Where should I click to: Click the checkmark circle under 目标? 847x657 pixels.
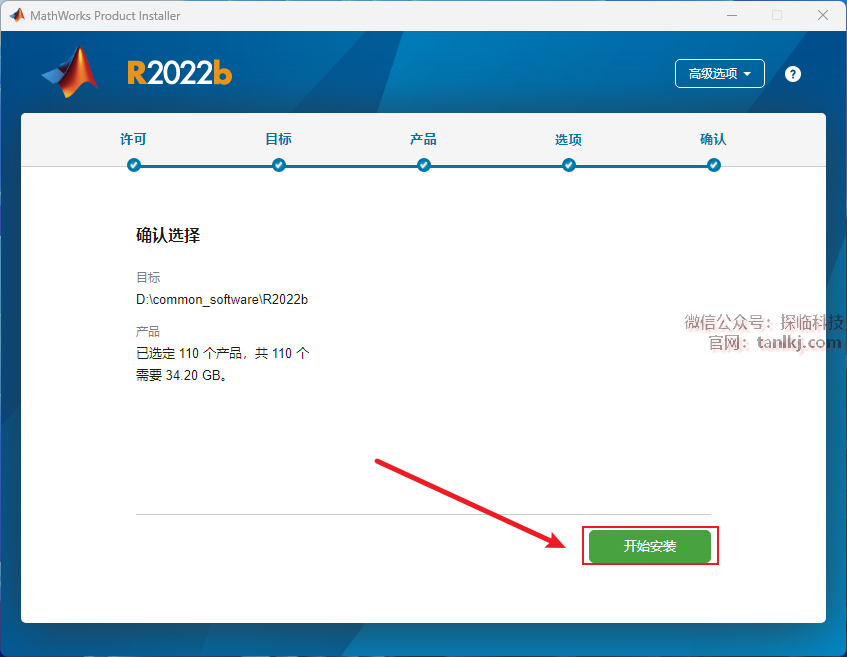[279, 165]
